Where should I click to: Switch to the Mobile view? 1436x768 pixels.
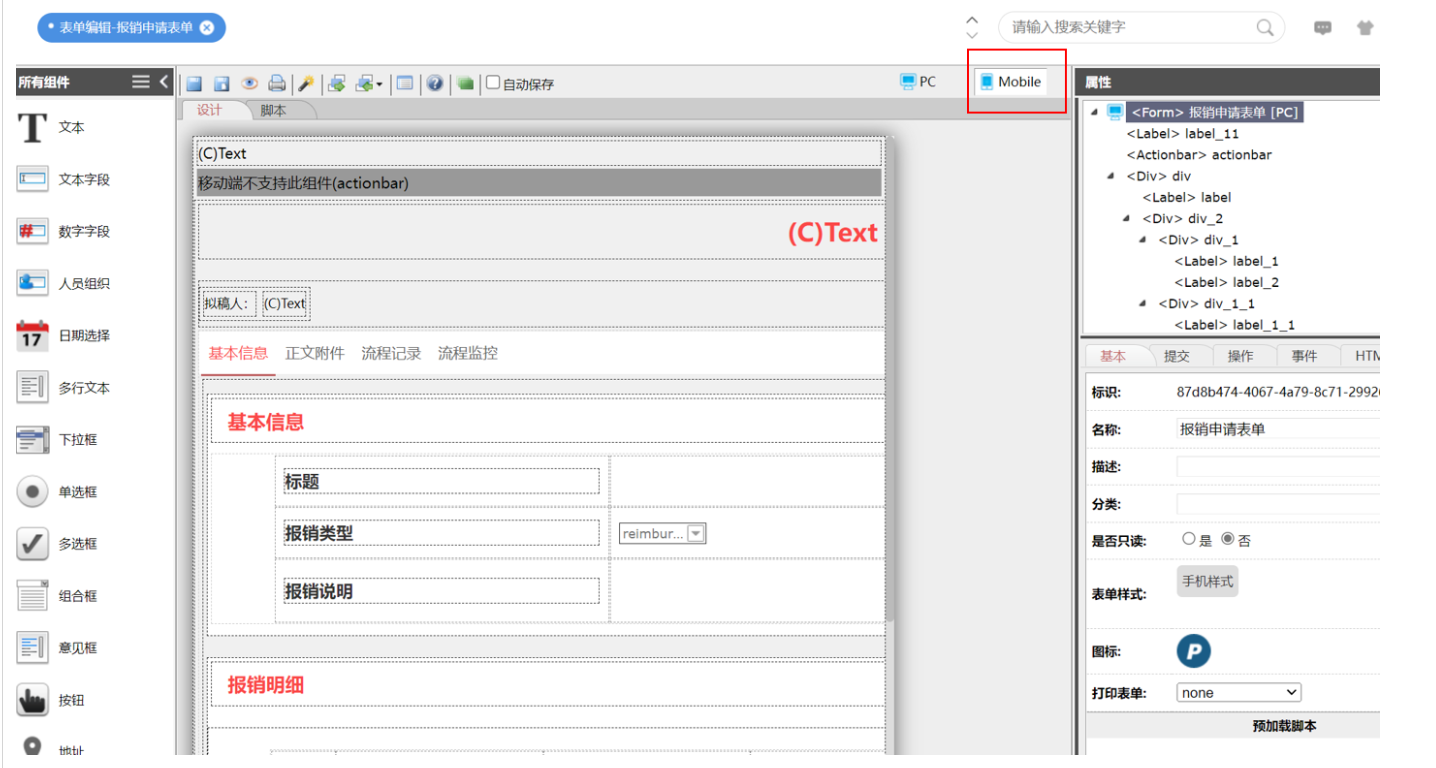click(1010, 82)
